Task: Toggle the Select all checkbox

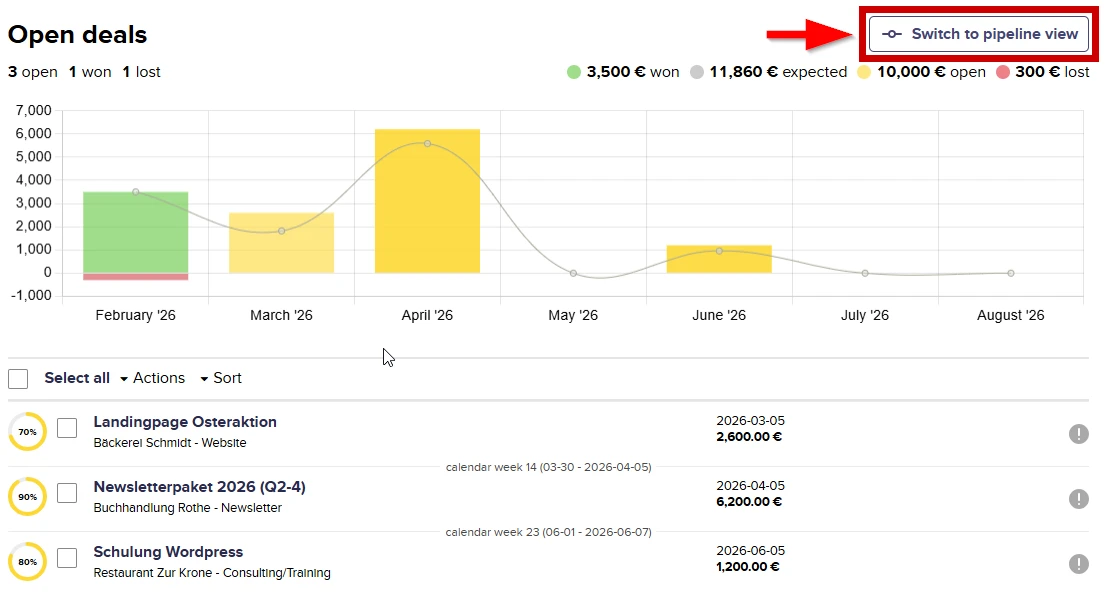Action: click(18, 379)
